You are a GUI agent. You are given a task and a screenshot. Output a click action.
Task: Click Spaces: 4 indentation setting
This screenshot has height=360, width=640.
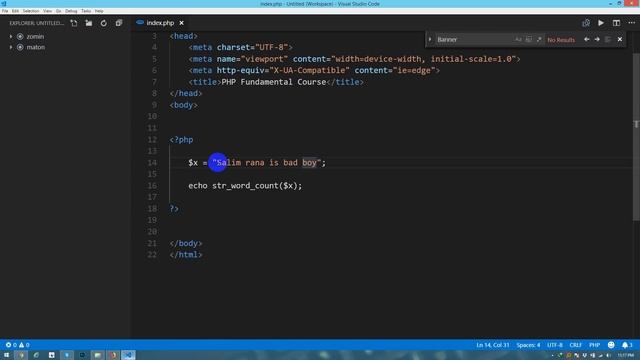528,345
